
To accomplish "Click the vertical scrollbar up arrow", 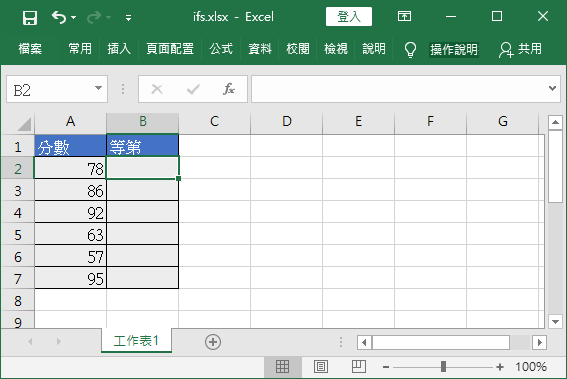I will click(x=555, y=123).
